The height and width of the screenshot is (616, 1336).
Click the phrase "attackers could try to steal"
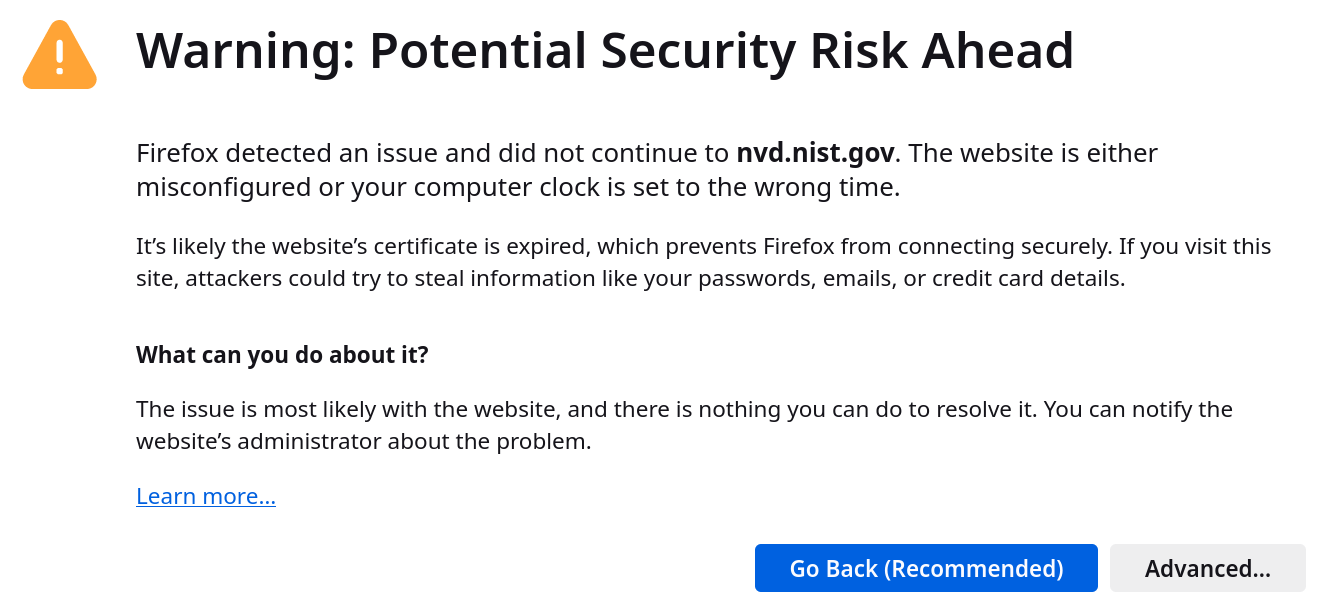(327, 277)
